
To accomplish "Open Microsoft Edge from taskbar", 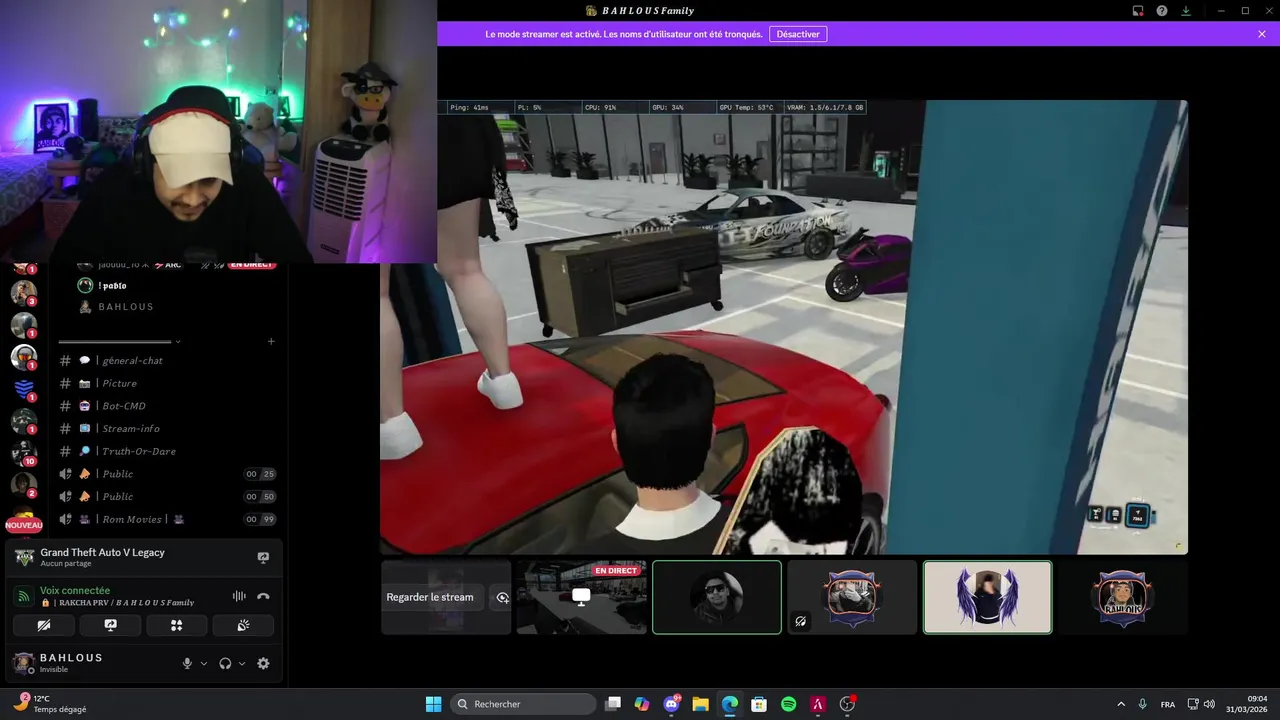I will tap(730, 704).
